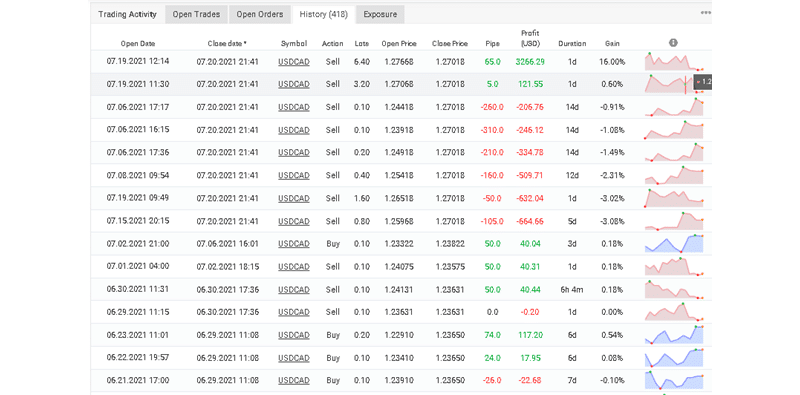Sort by Lots column header
This screenshot has width=800, height=395.
pyautogui.click(x=362, y=44)
